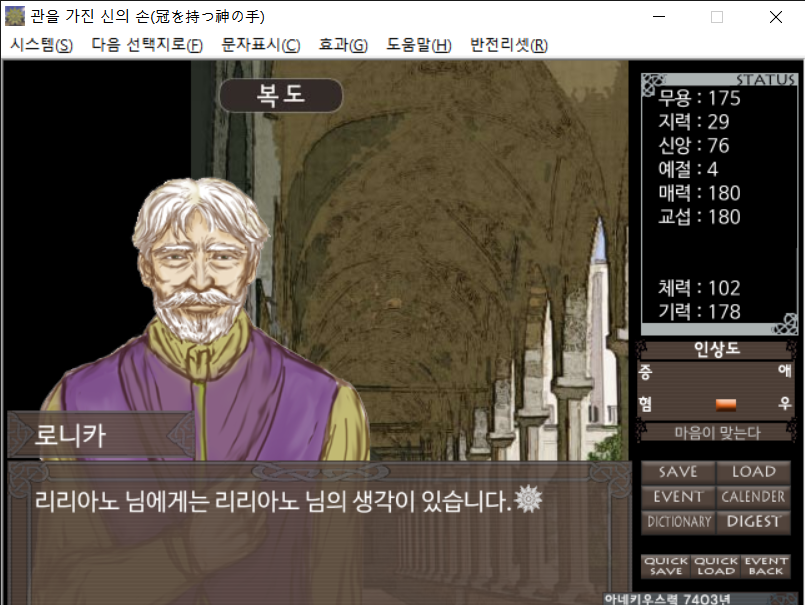
Task: Open the EVENT list button
Action: [678, 497]
